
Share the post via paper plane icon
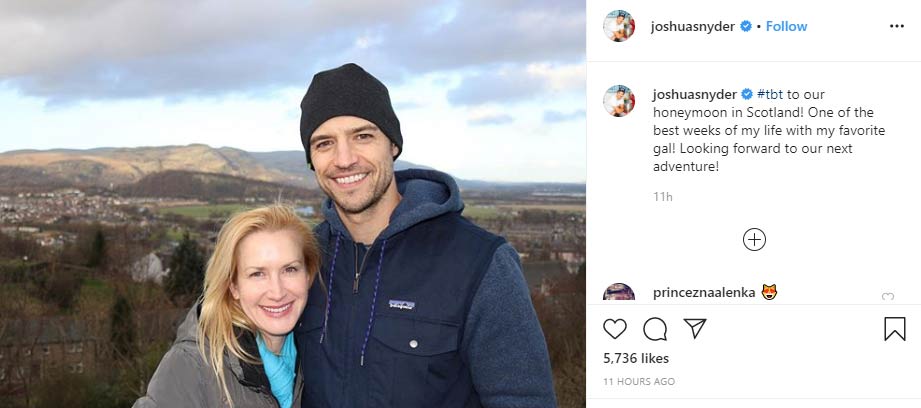click(x=695, y=328)
